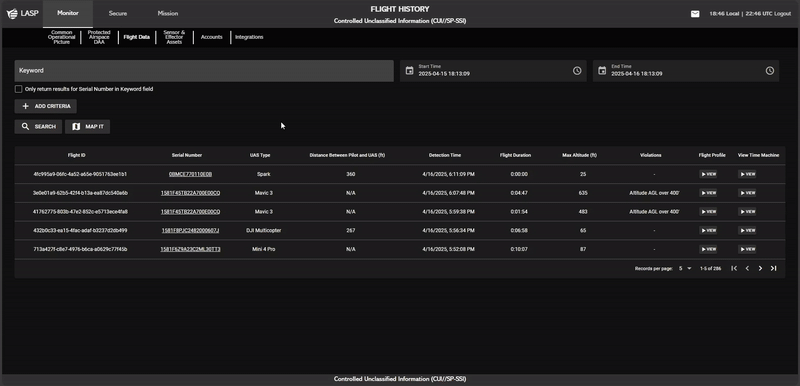Click the Start Time date field
800x386 pixels.
point(493,71)
